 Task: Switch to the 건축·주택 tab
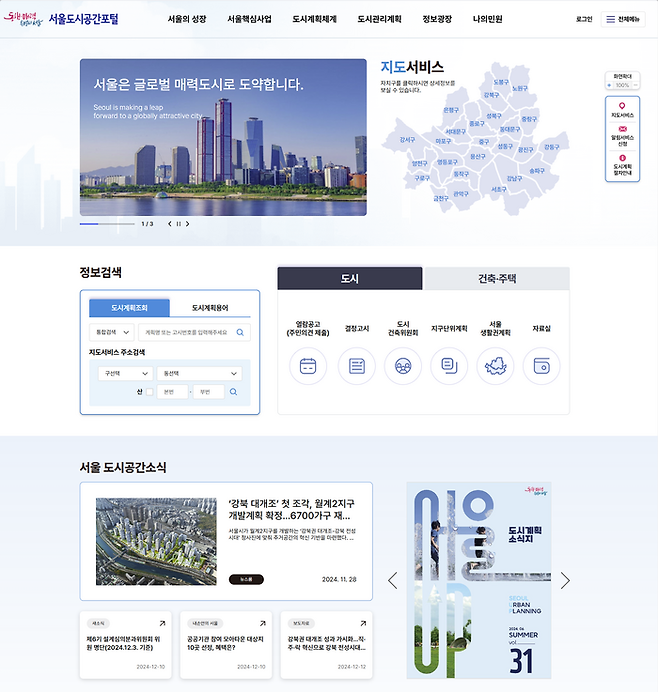496,278
